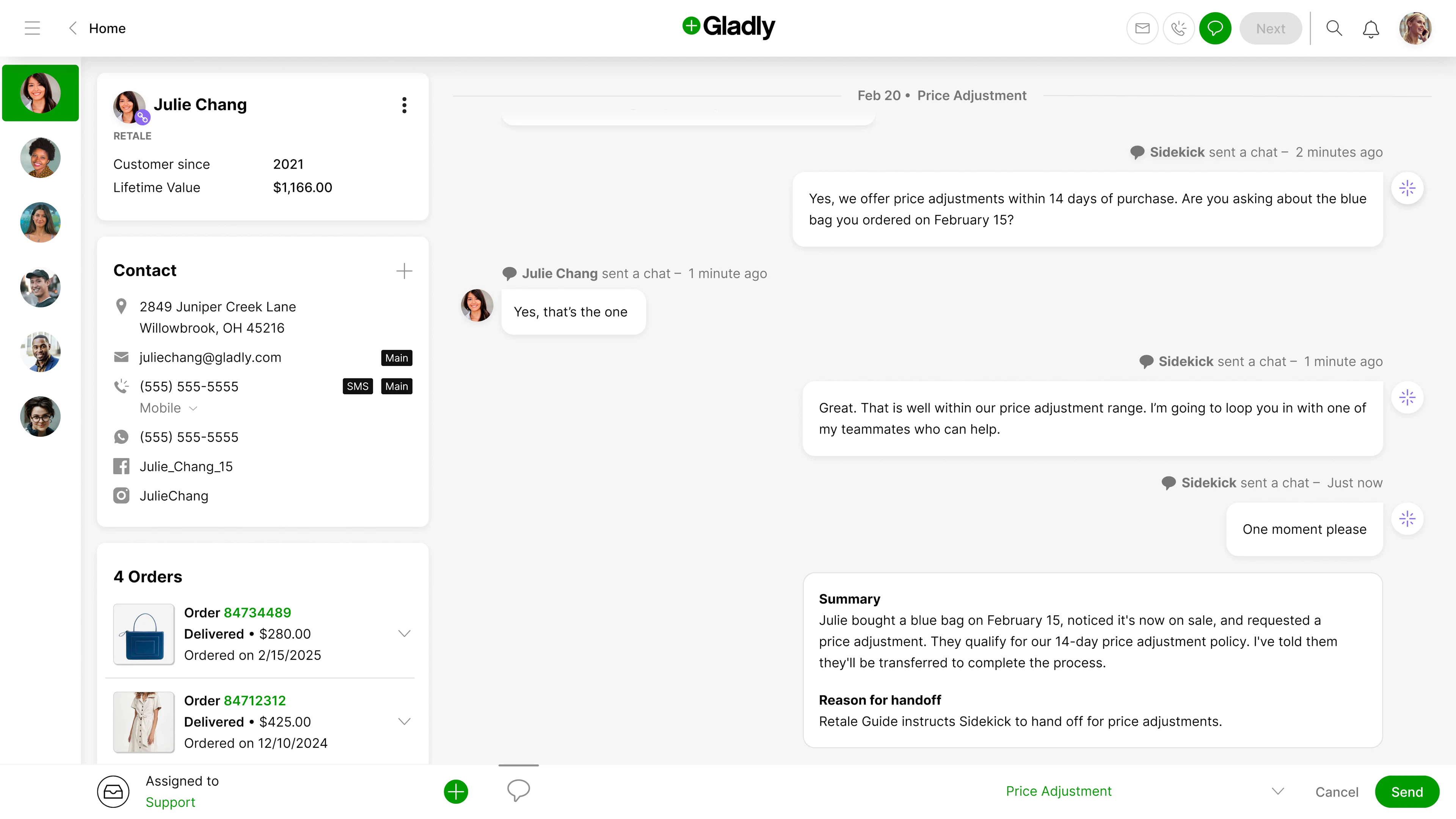This screenshot has height=819, width=1456.
Task: Open the search icon
Action: tap(1334, 28)
